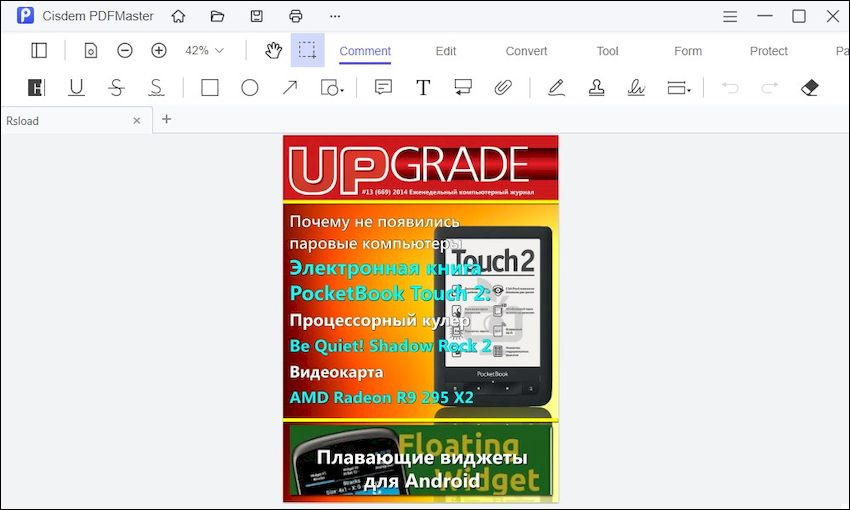Zoom out with the minus icon

click(x=125, y=50)
